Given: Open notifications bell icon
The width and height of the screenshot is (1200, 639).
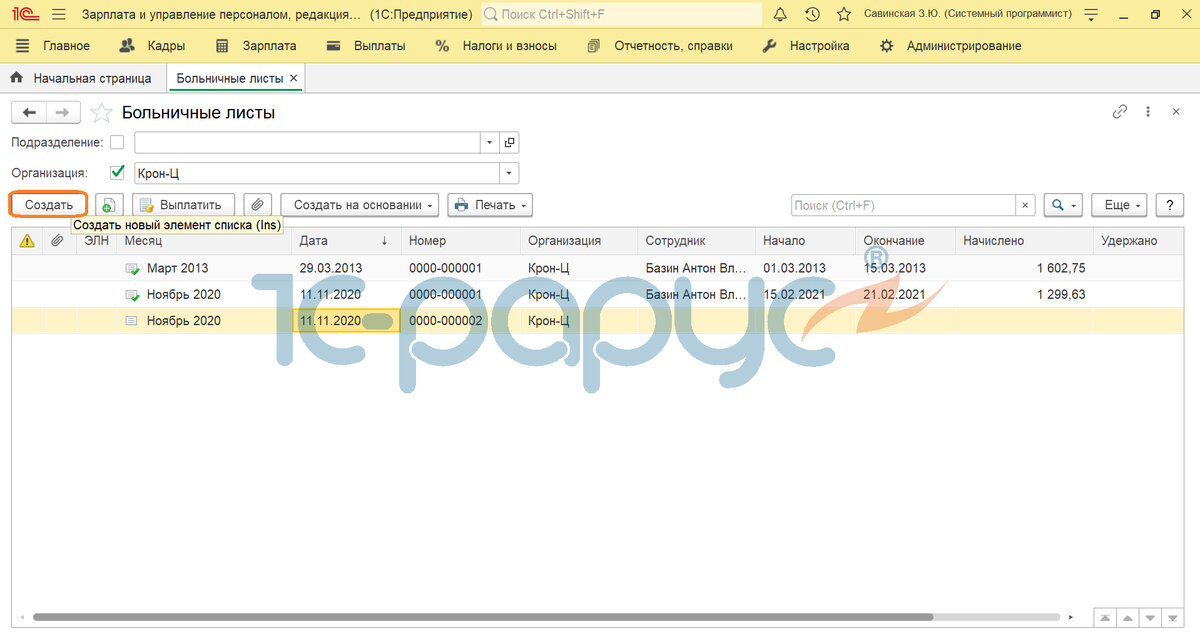Looking at the screenshot, I should (x=780, y=14).
